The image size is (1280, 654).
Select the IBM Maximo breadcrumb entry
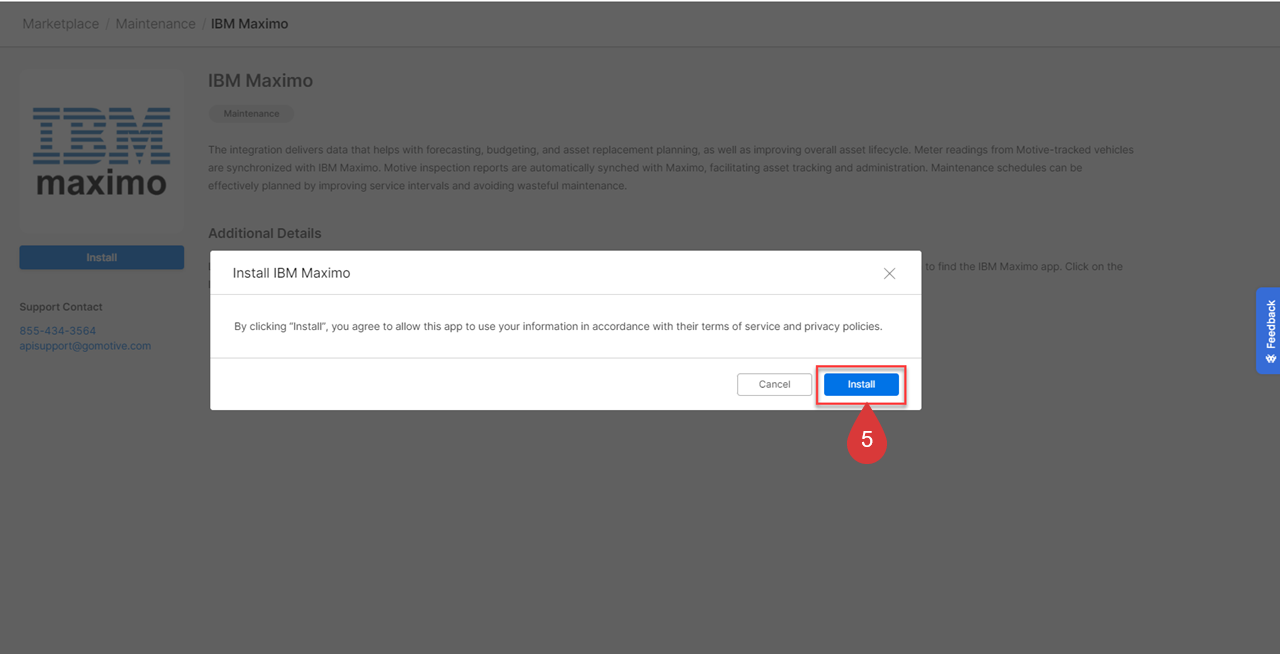coord(248,23)
